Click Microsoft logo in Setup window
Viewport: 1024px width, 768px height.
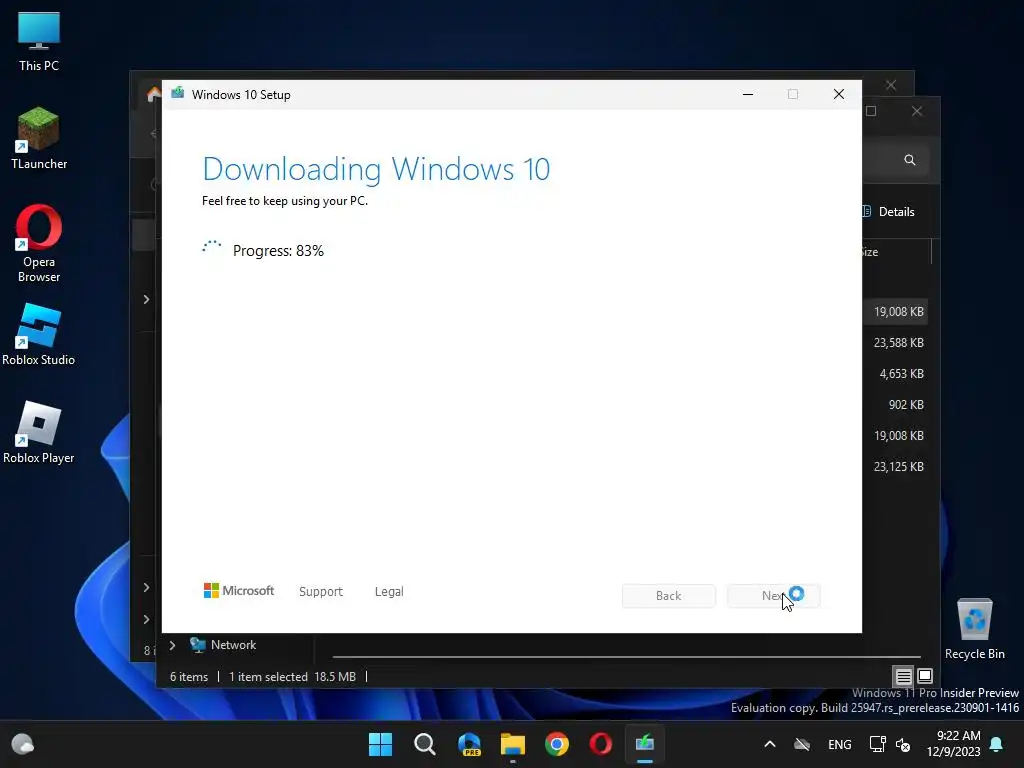pos(239,590)
